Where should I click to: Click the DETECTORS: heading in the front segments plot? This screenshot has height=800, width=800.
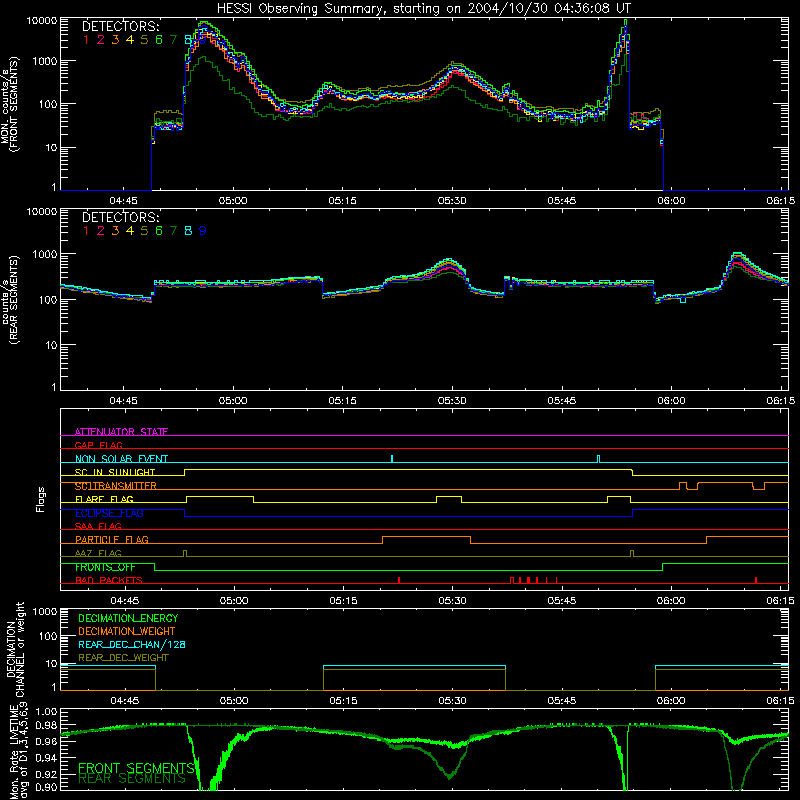click(121, 26)
